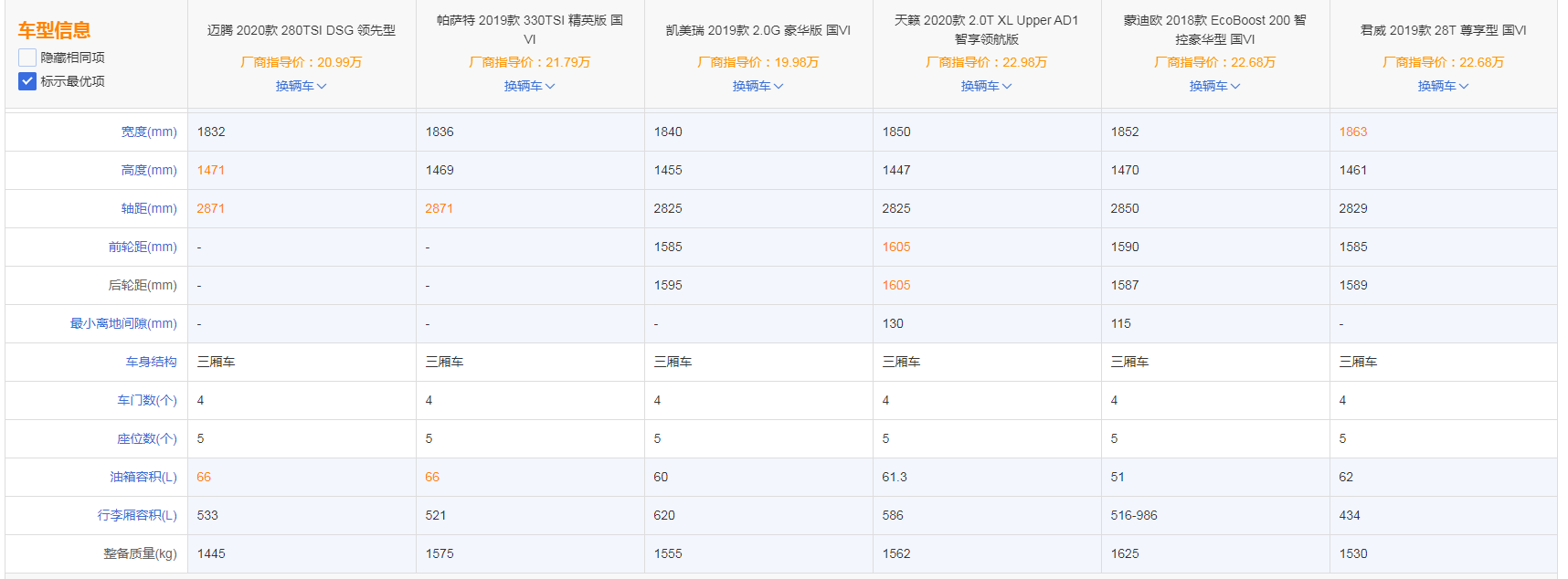Click the 君威 2019款 28T 尊享型 model title

1443,30
